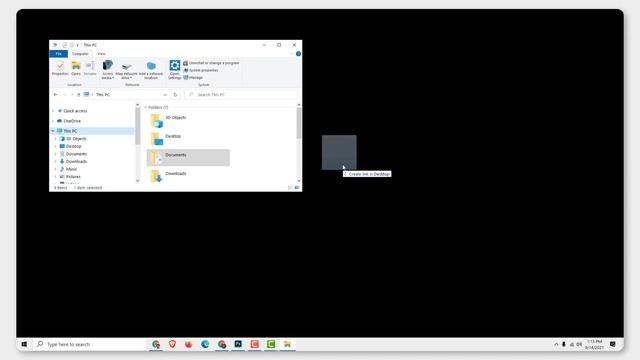Open Firefox from taskbar
The height and width of the screenshot is (360, 640).
pyautogui.click(x=189, y=344)
